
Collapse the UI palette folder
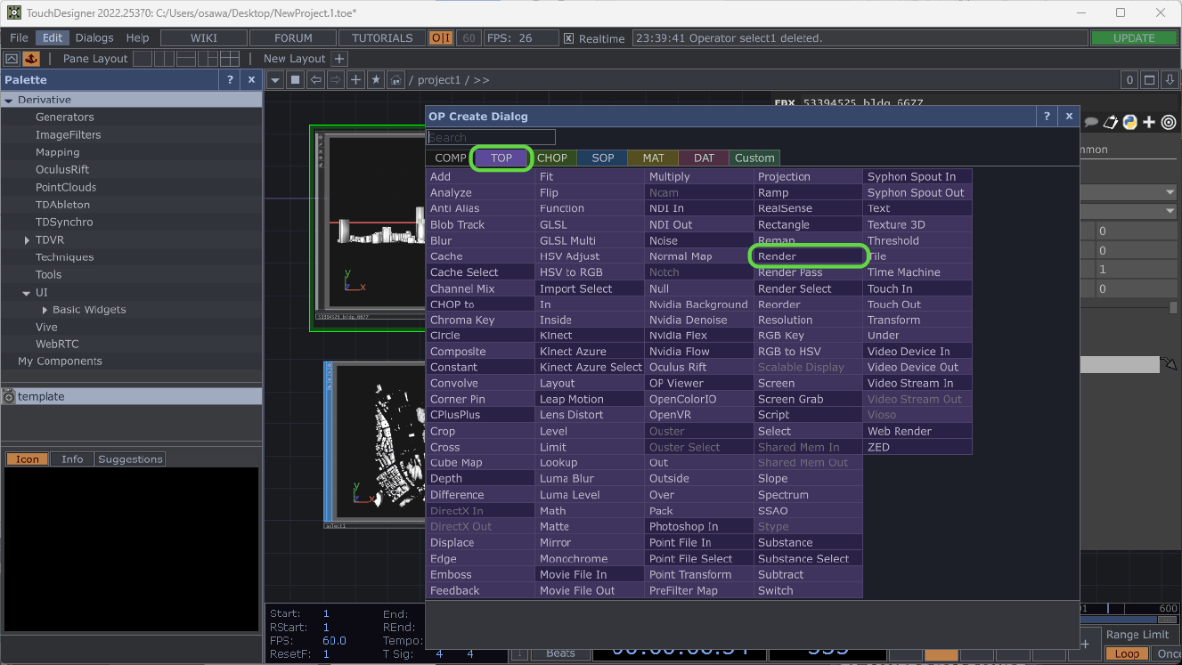[x=26, y=293]
